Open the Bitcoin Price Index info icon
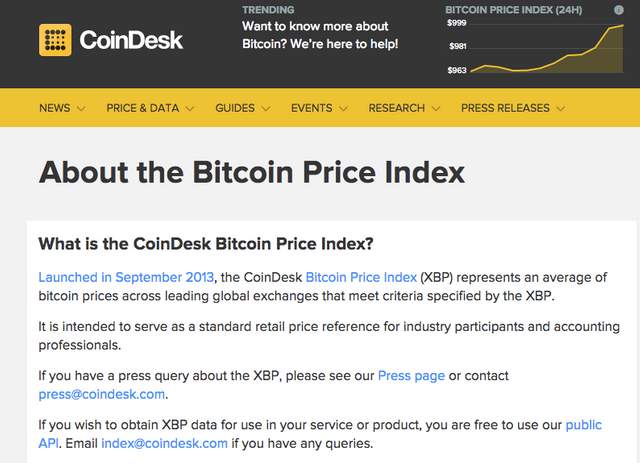The image size is (640, 463). point(619,10)
